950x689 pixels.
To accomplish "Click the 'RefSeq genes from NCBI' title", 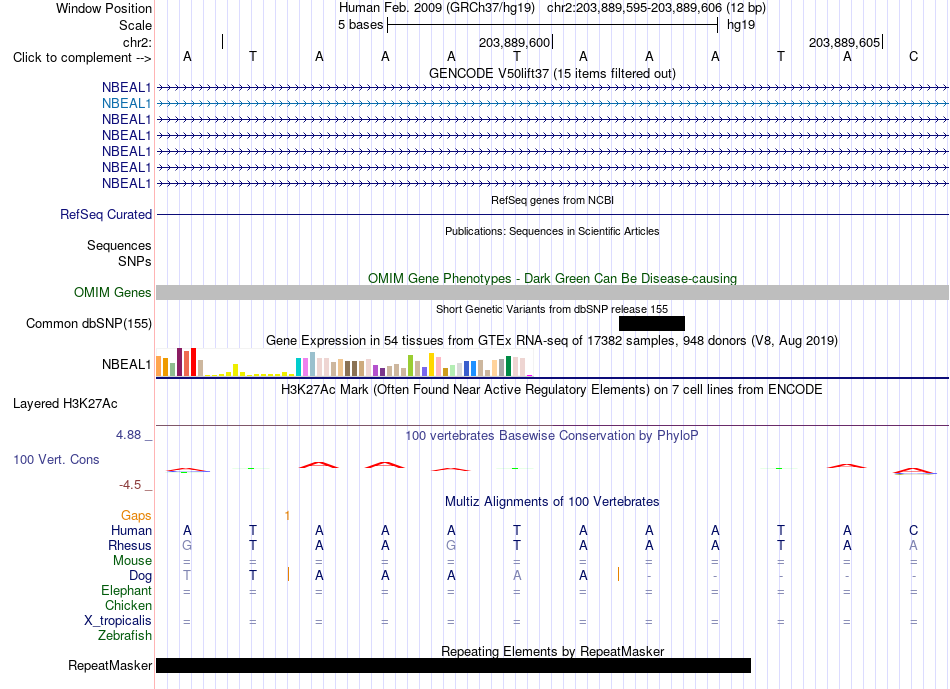I will 552,200.
